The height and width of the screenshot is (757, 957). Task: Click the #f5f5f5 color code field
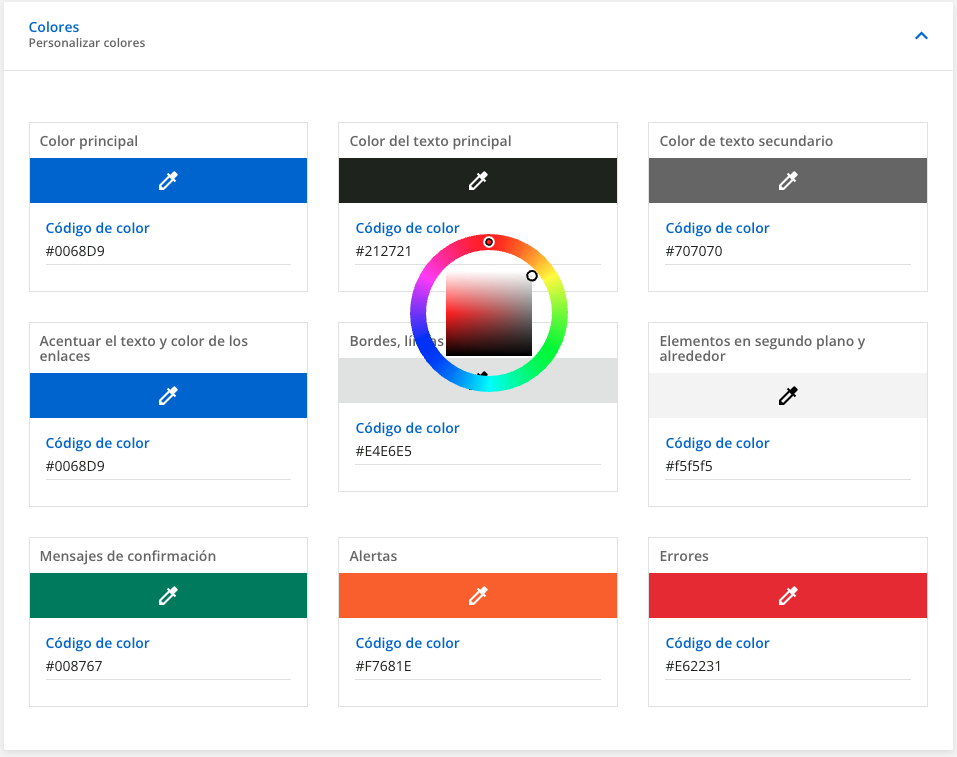pyautogui.click(x=788, y=467)
